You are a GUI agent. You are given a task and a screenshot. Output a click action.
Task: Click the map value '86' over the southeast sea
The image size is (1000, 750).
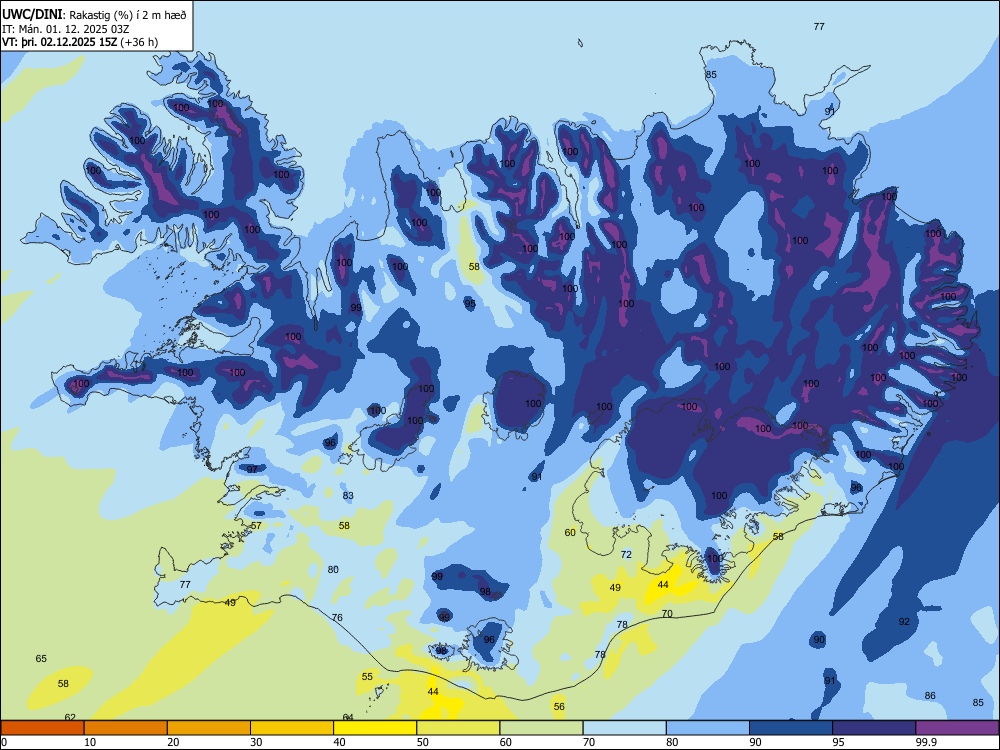pos(930,696)
